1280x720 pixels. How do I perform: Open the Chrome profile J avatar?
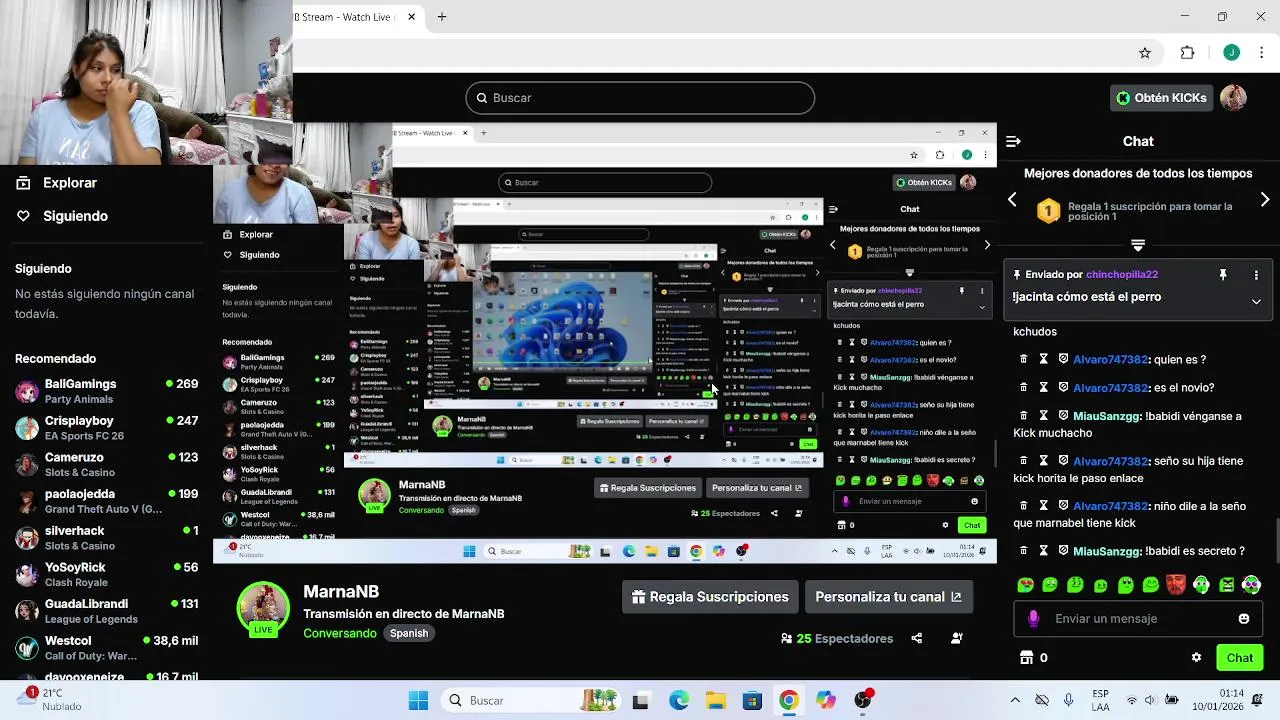(x=1231, y=53)
